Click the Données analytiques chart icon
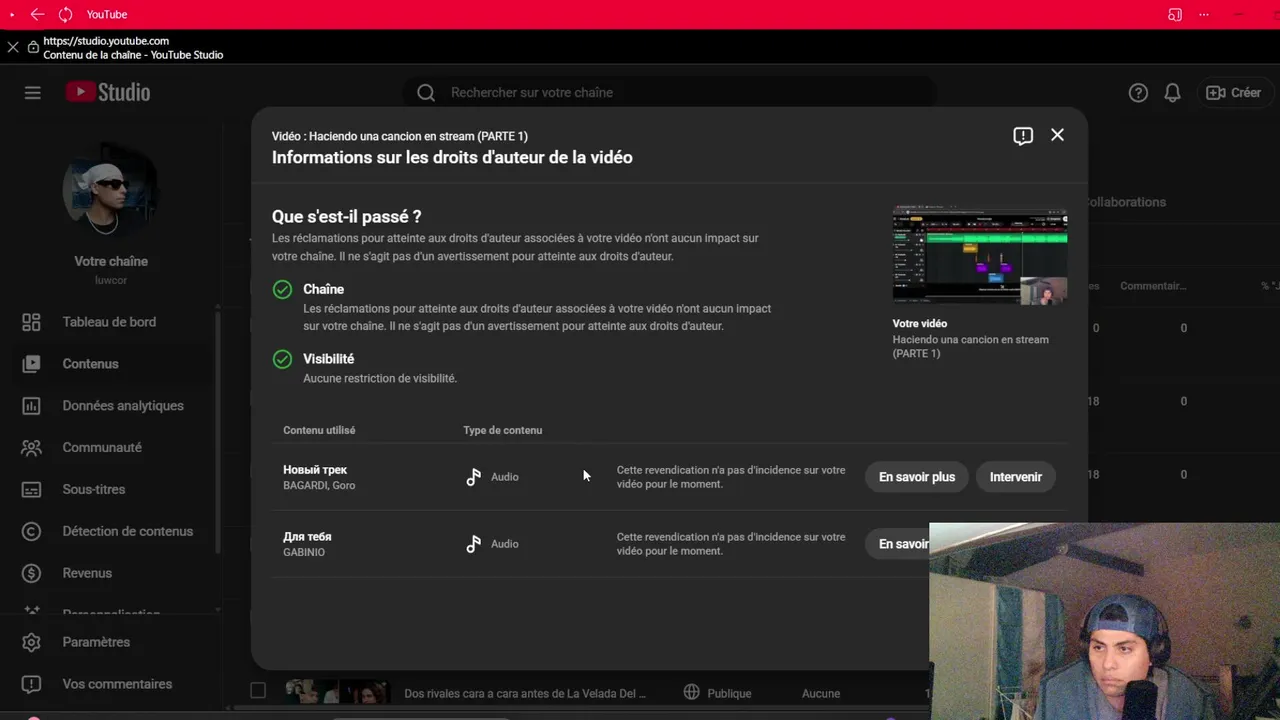The image size is (1280, 720). (31, 406)
